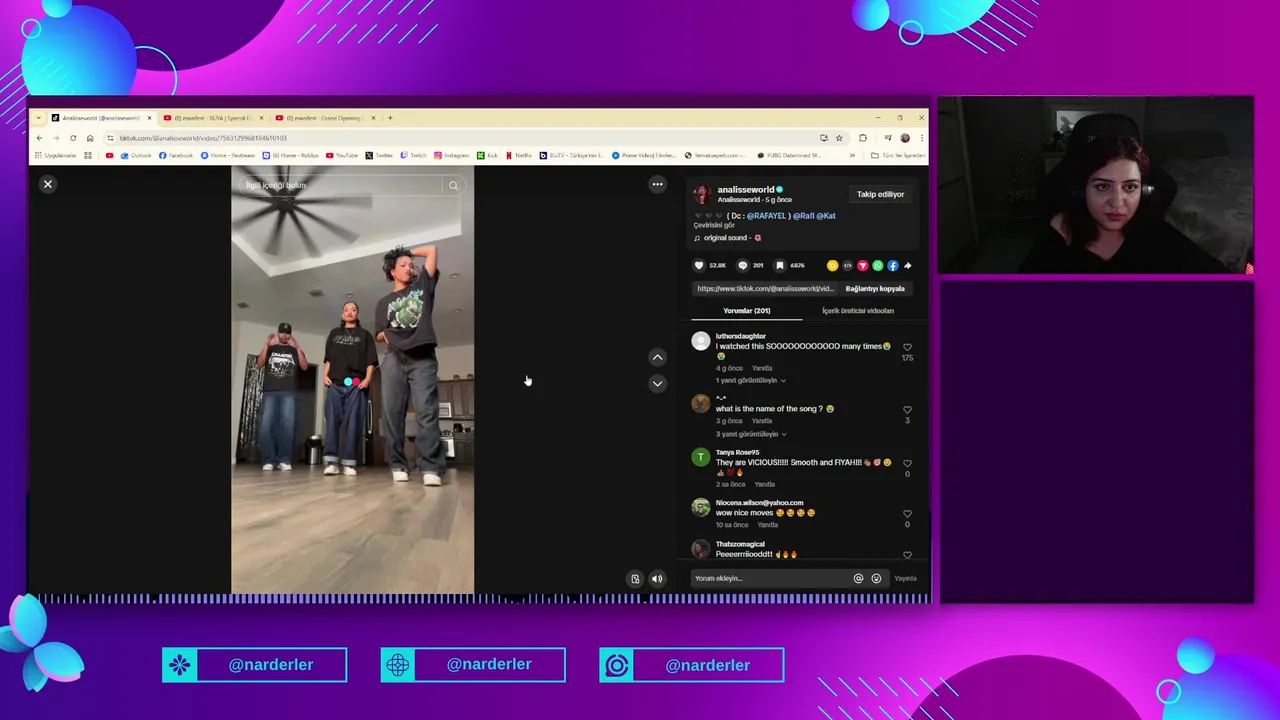Click the Bağlantıyı kopyala copy link button
The height and width of the screenshot is (720, 1280).
tap(875, 288)
